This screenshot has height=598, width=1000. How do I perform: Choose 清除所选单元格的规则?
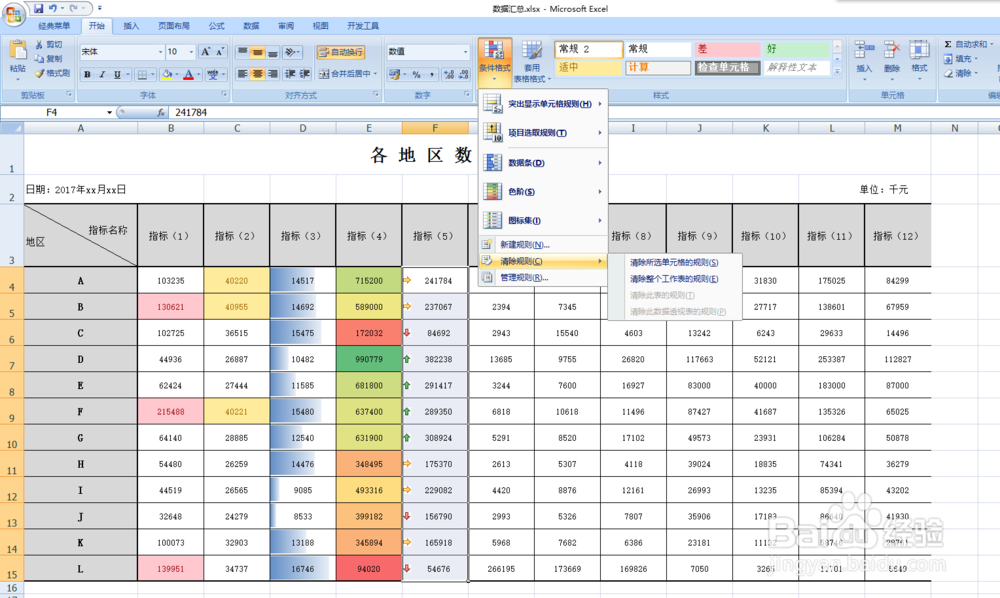click(674, 263)
